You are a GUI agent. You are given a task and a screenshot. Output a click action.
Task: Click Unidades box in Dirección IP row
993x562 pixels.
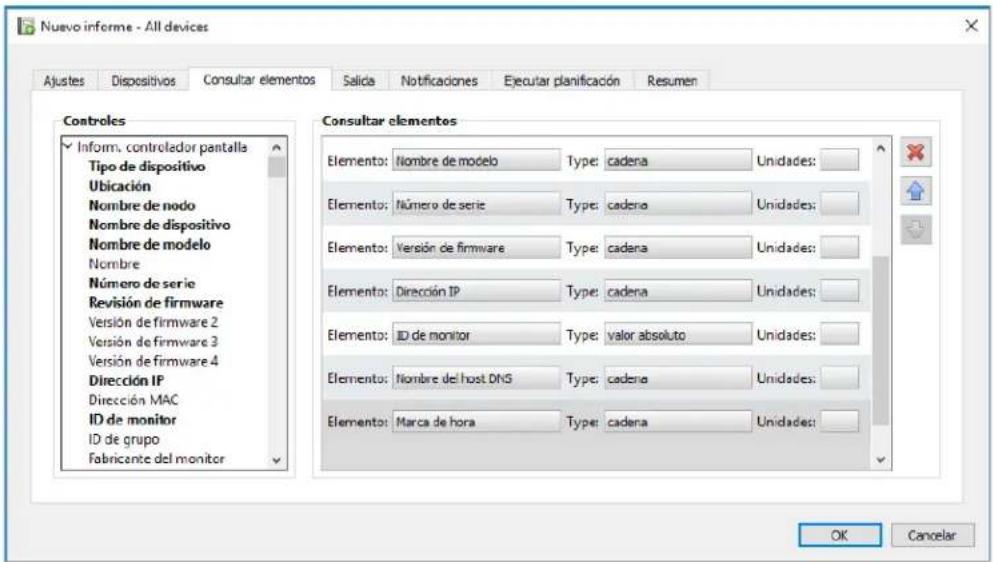pos(840,291)
